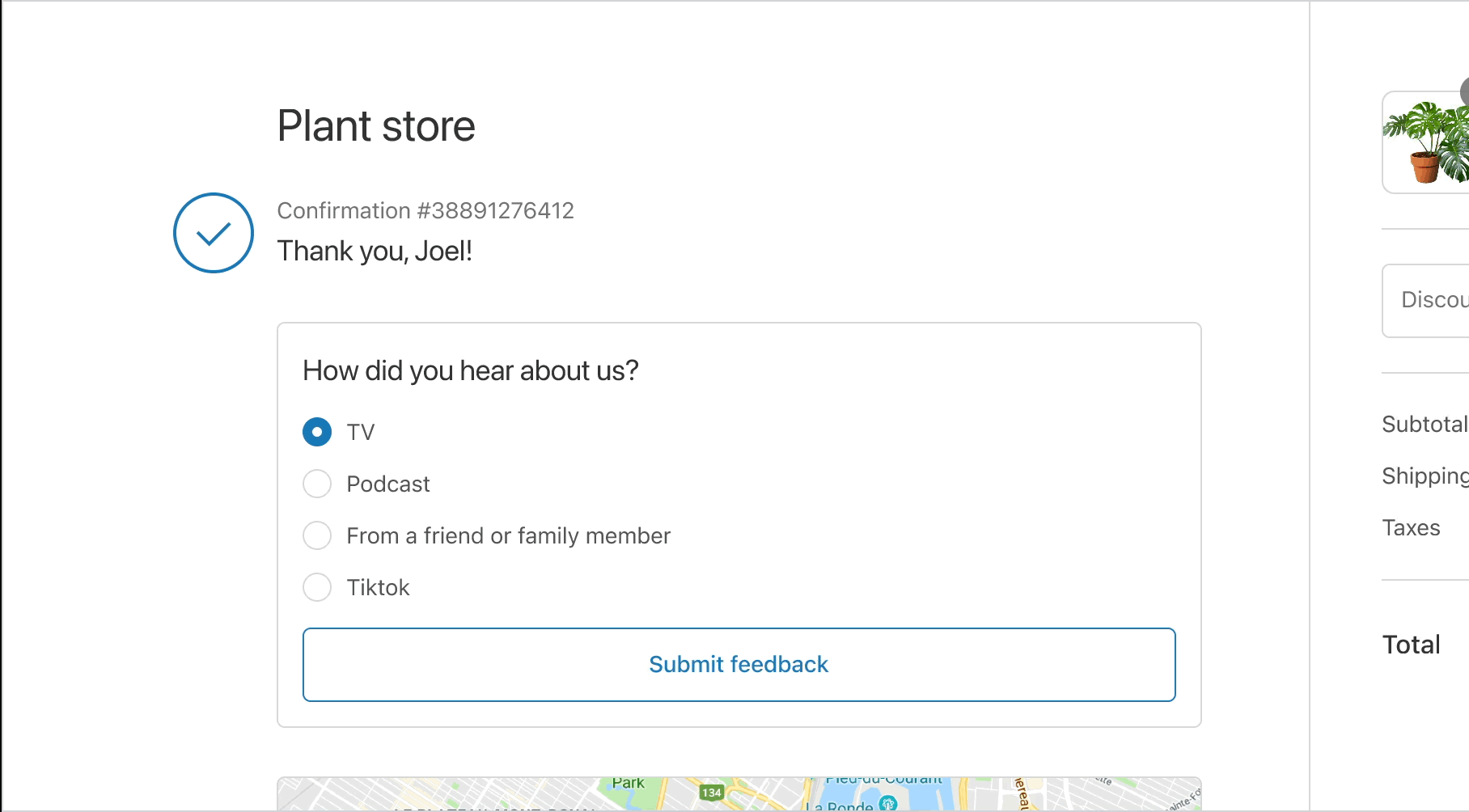
Task: Open the monstera plant product thumbnail
Action: pos(1427,142)
